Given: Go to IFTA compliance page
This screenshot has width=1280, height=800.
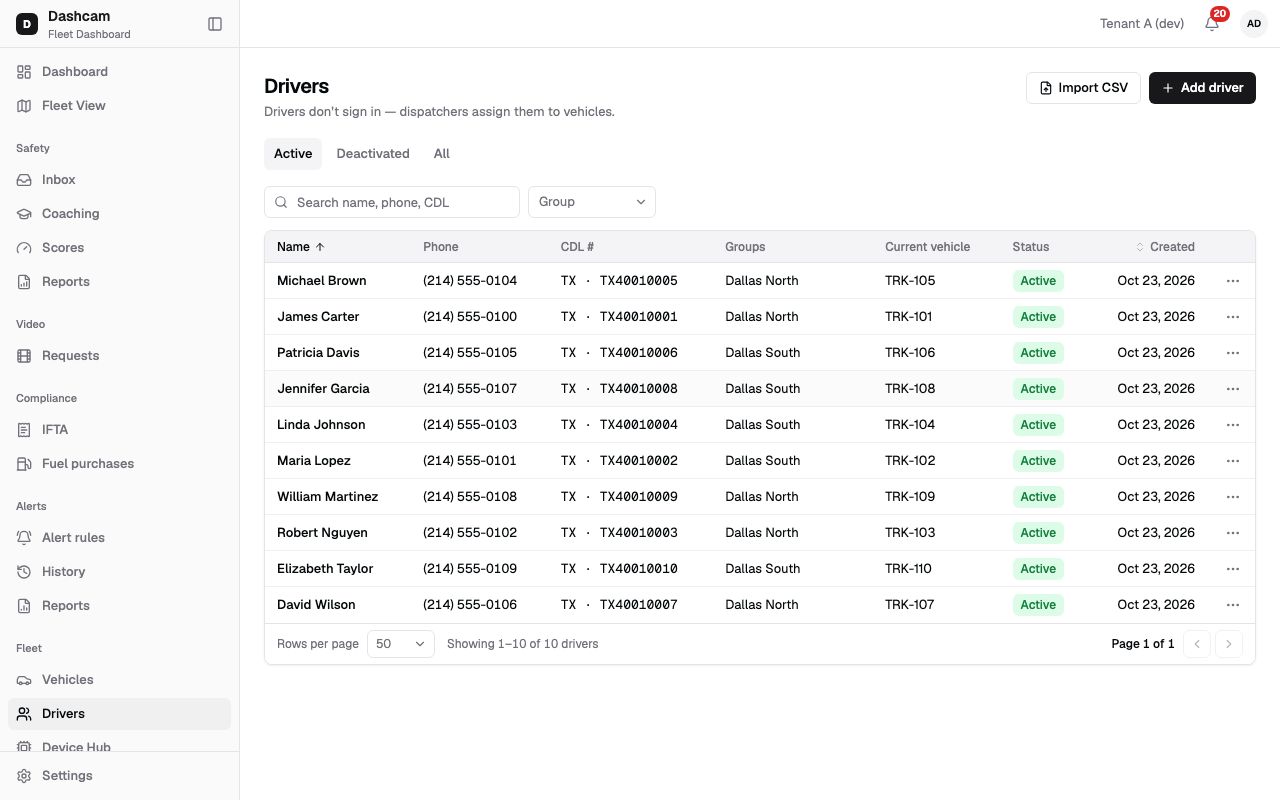Looking at the screenshot, I should pyautogui.click(x=119, y=430).
